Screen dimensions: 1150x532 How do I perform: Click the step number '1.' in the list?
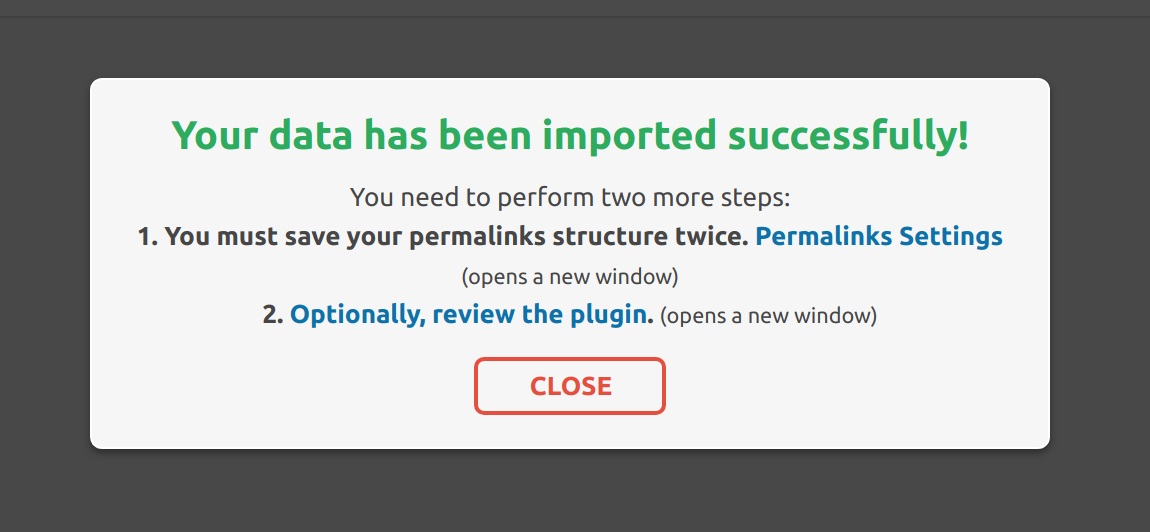click(x=148, y=237)
